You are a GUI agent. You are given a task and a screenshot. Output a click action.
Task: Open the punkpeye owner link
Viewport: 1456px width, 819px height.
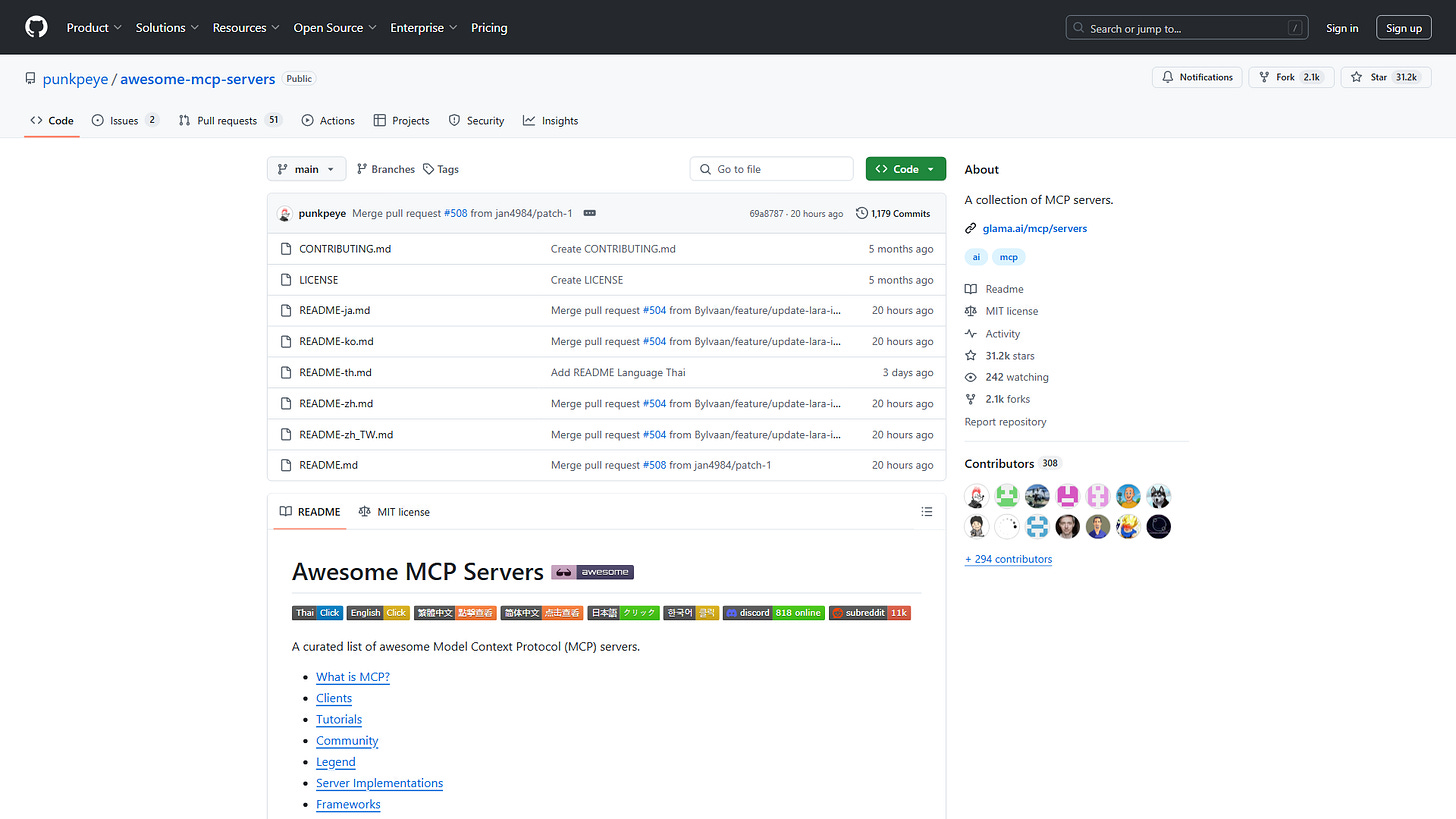coord(75,79)
